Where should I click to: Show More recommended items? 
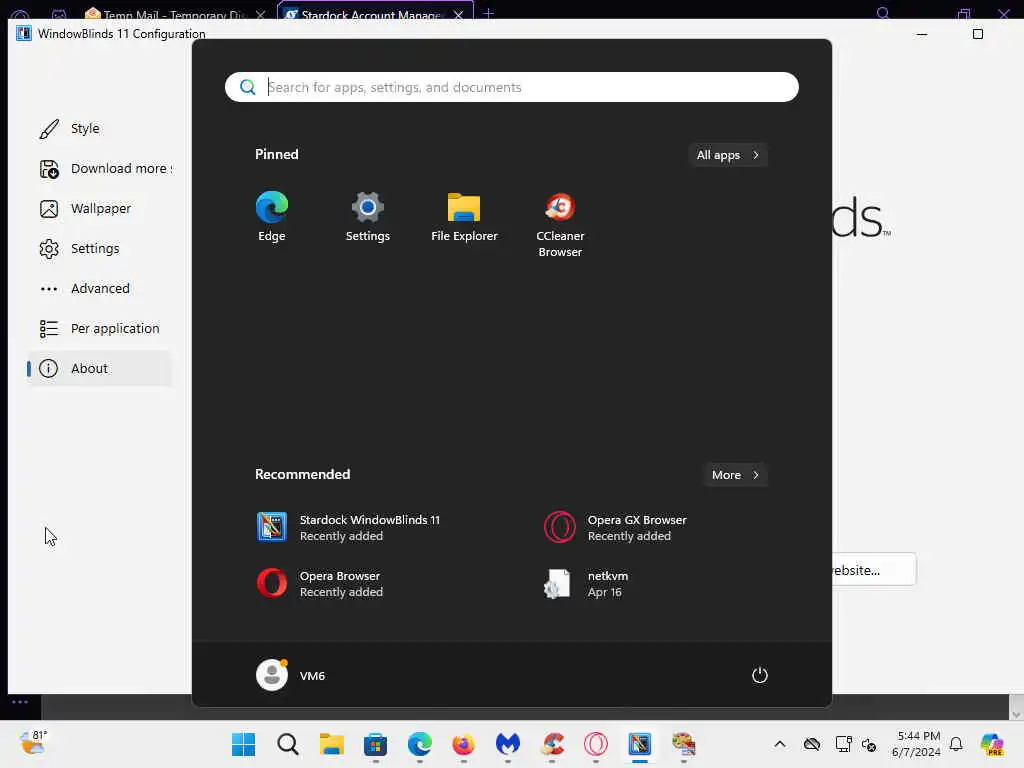pyautogui.click(x=735, y=475)
